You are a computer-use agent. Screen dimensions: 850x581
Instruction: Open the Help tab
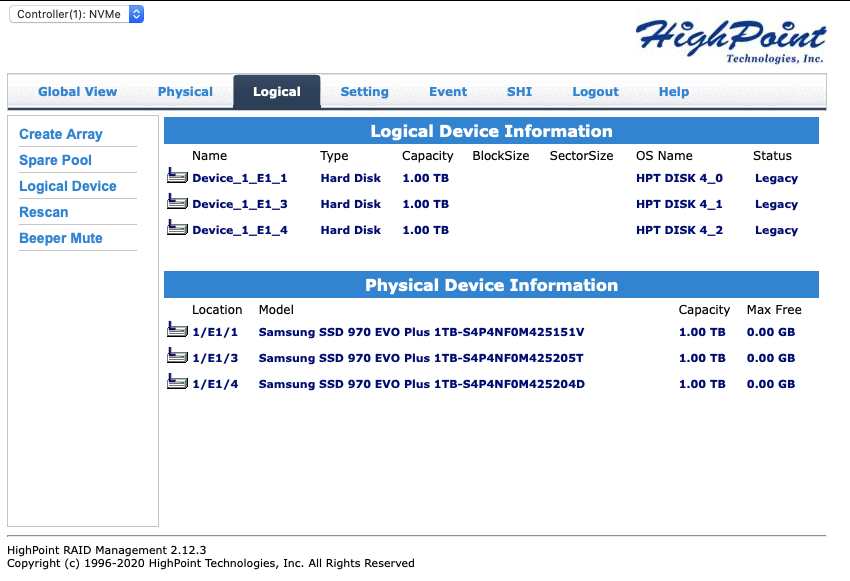coord(674,92)
